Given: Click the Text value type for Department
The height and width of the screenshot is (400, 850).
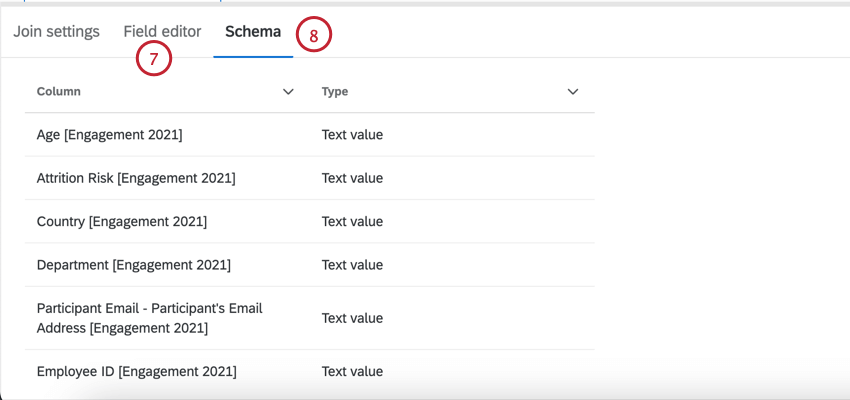Looking at the screenshot, I should pos(352,264).
